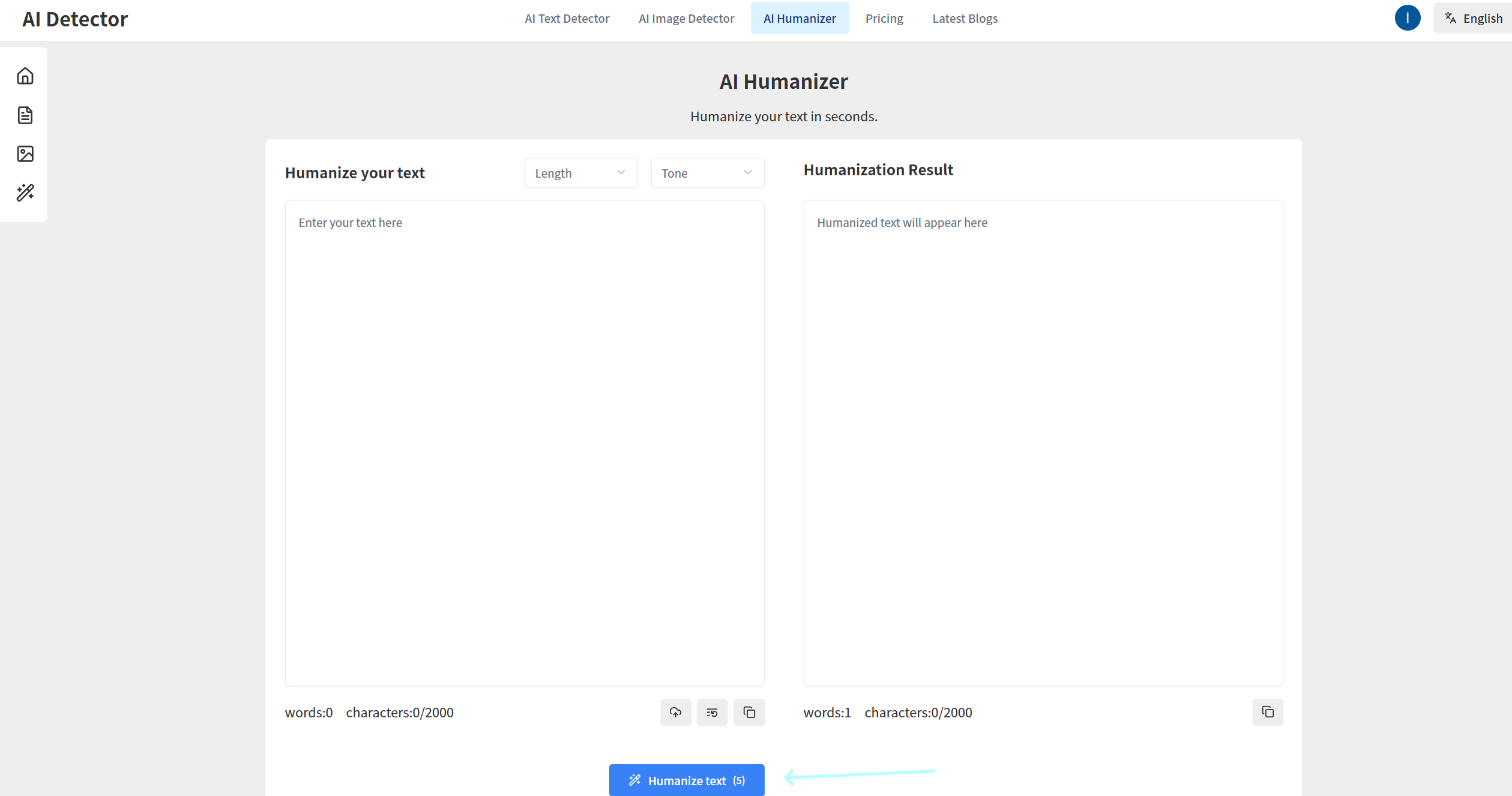Open Latest Blogs link
1512x796 pixels.
(965, 19)
